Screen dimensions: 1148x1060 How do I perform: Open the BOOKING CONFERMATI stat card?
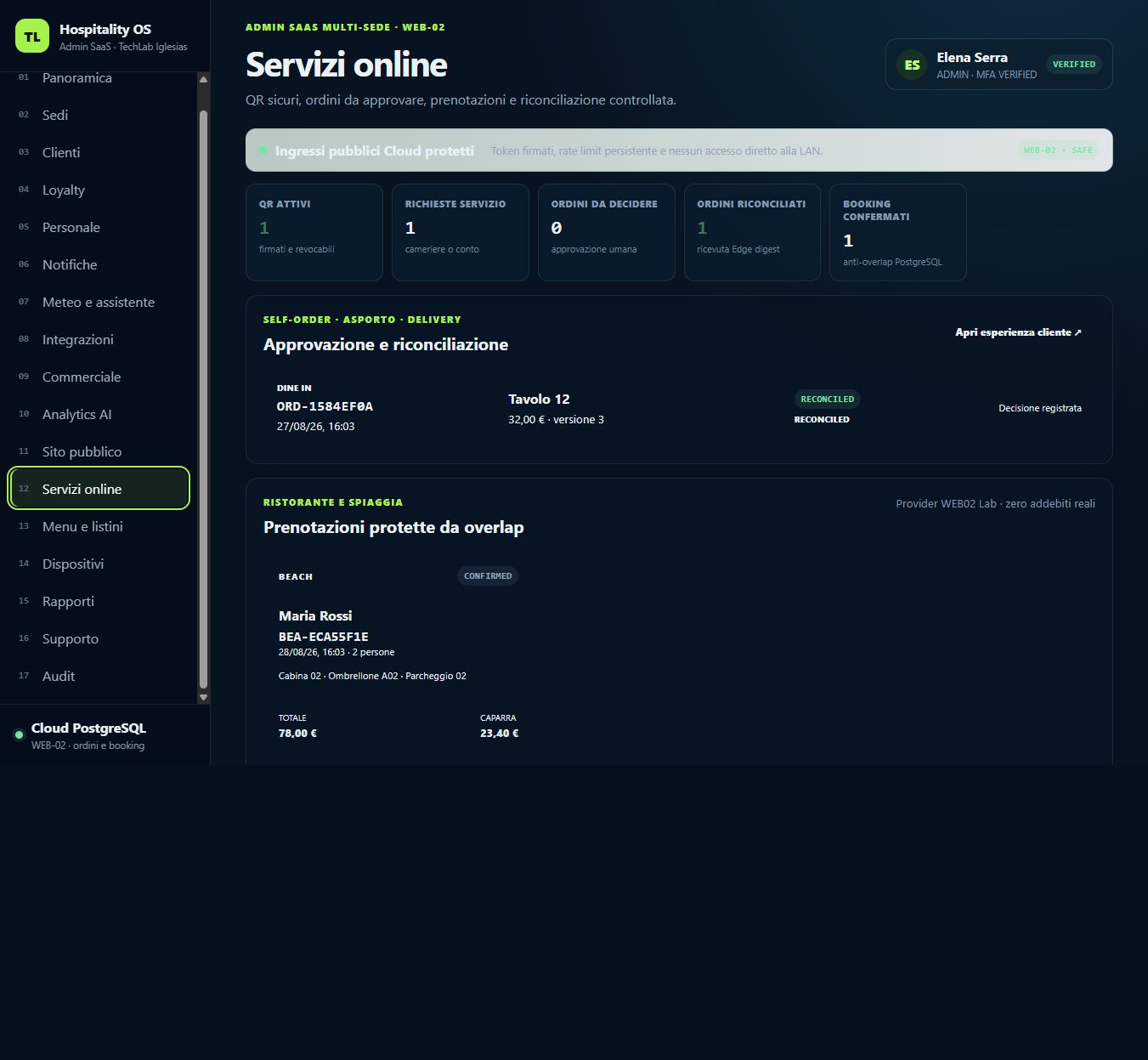coord(898,232)
